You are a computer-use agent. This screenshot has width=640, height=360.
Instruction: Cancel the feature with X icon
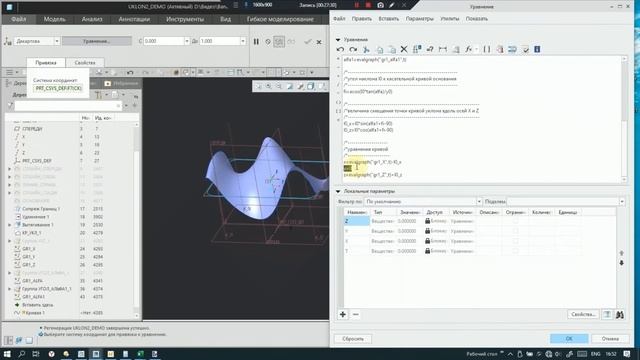[319, 42]
